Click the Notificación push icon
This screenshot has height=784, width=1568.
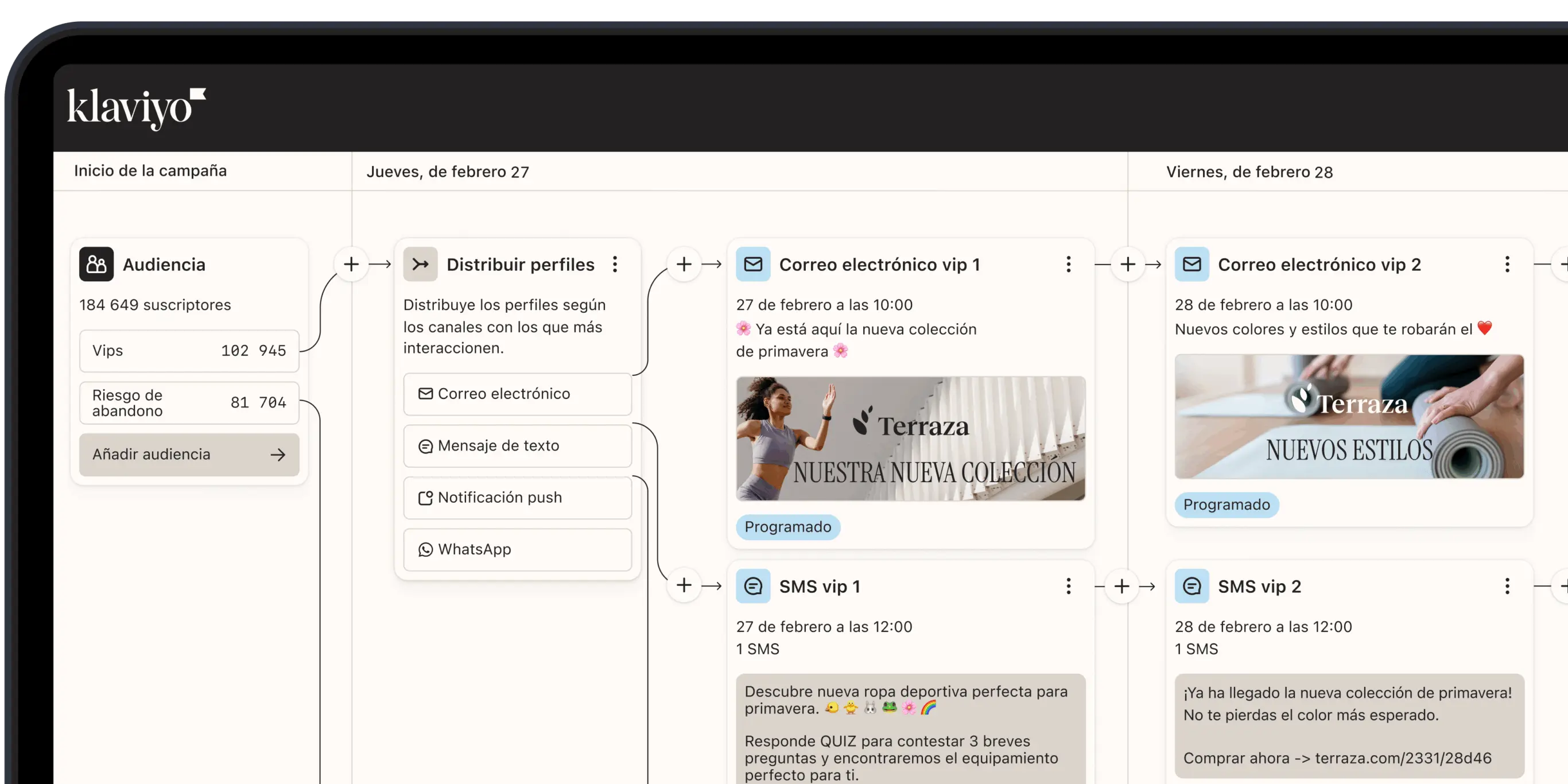425,498
